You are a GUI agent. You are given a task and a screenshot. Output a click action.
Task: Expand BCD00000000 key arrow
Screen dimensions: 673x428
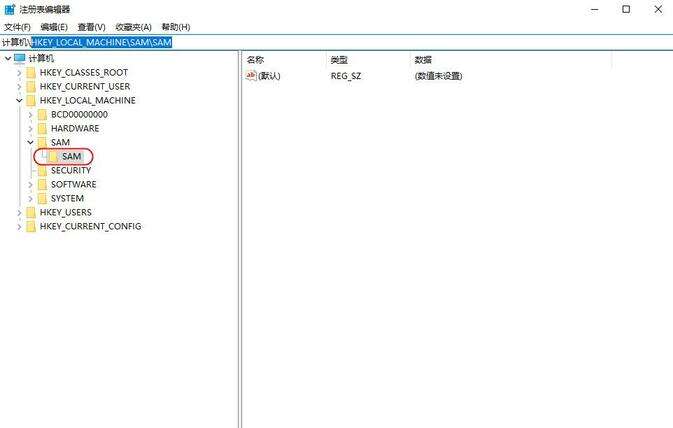pos(30,115)
